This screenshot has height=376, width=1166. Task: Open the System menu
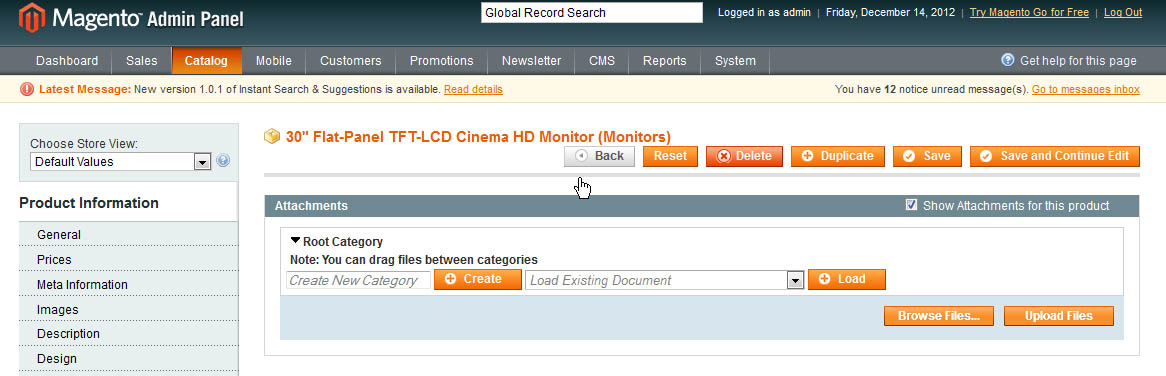(x=735, y=61)
